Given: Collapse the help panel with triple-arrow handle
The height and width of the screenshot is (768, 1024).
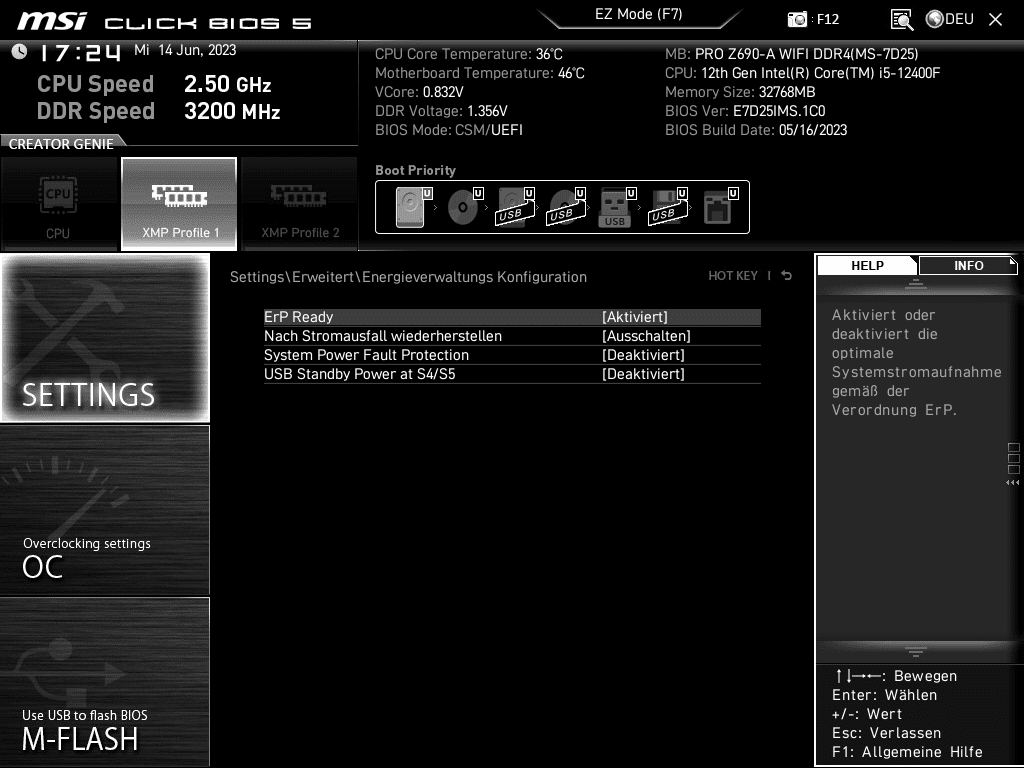Looking at the screenshot, I should click(1012, 483).
